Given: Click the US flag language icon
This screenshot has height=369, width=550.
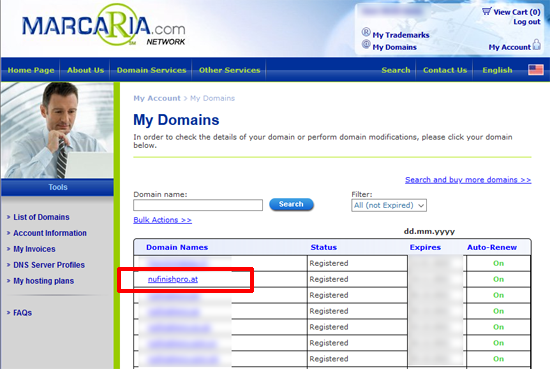Looking at the screenshot, I should (x=536, y=70).
